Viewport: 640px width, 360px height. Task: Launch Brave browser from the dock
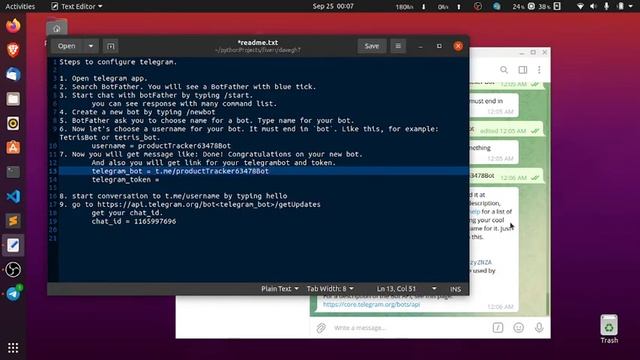(13, 50)
